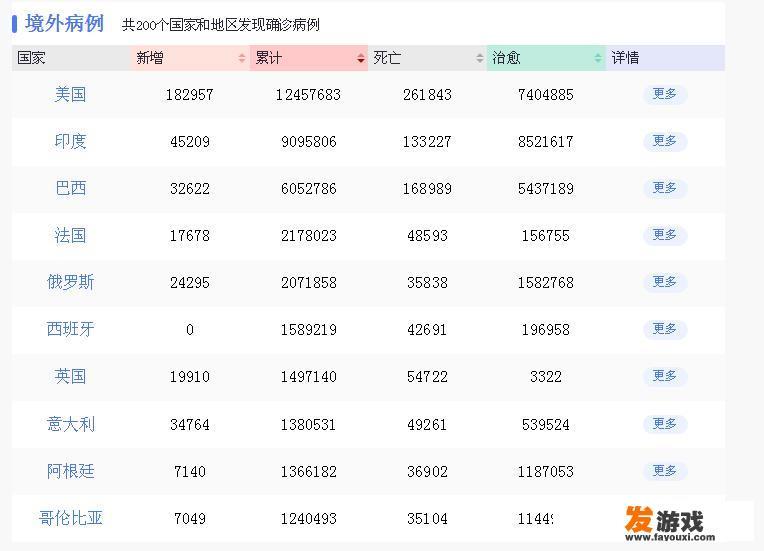Open the 阿根廷 country link
764x551 pixels.
tap(71, 471)
